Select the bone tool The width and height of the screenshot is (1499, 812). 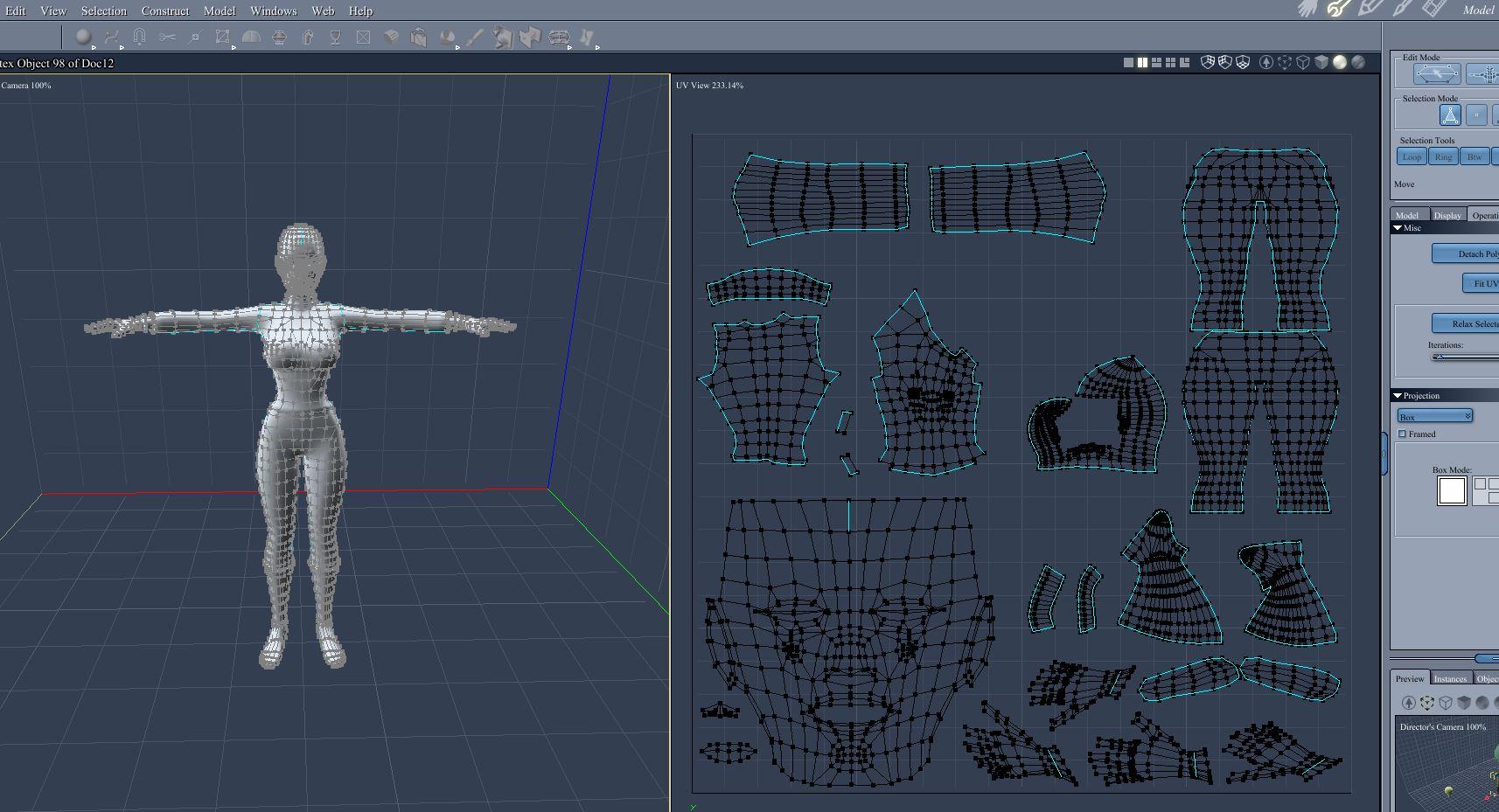click(587, 37)
